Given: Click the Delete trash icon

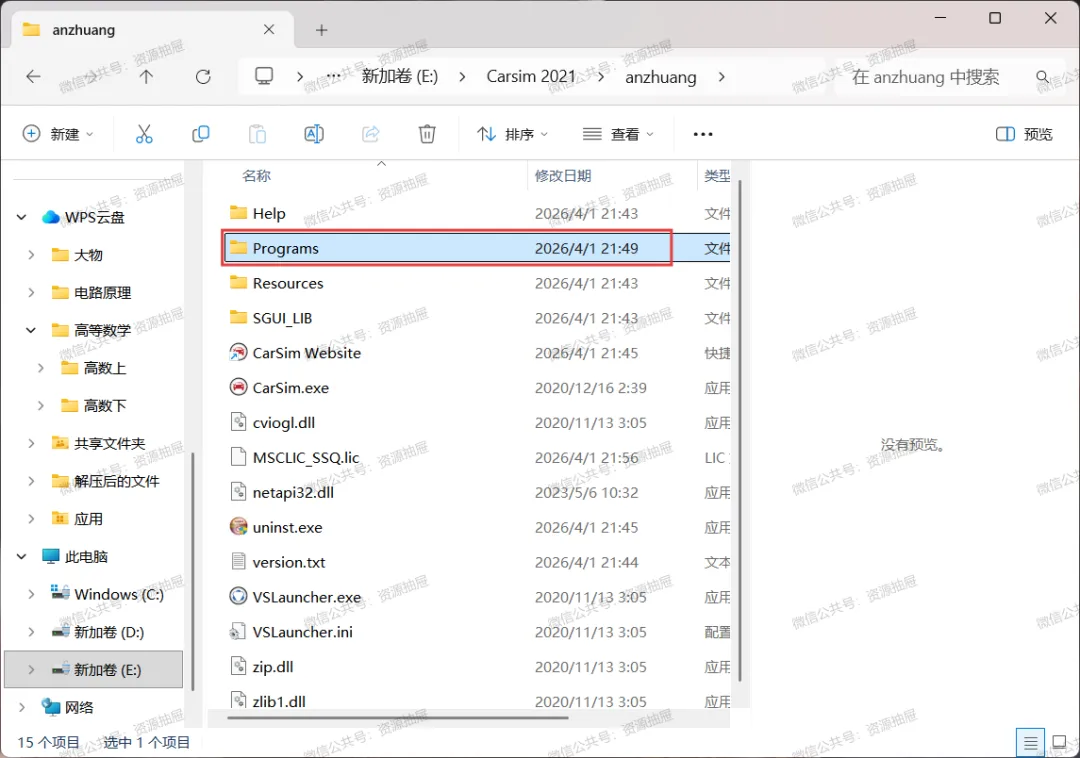Looking at the screenshot, I should click(427, 134).
